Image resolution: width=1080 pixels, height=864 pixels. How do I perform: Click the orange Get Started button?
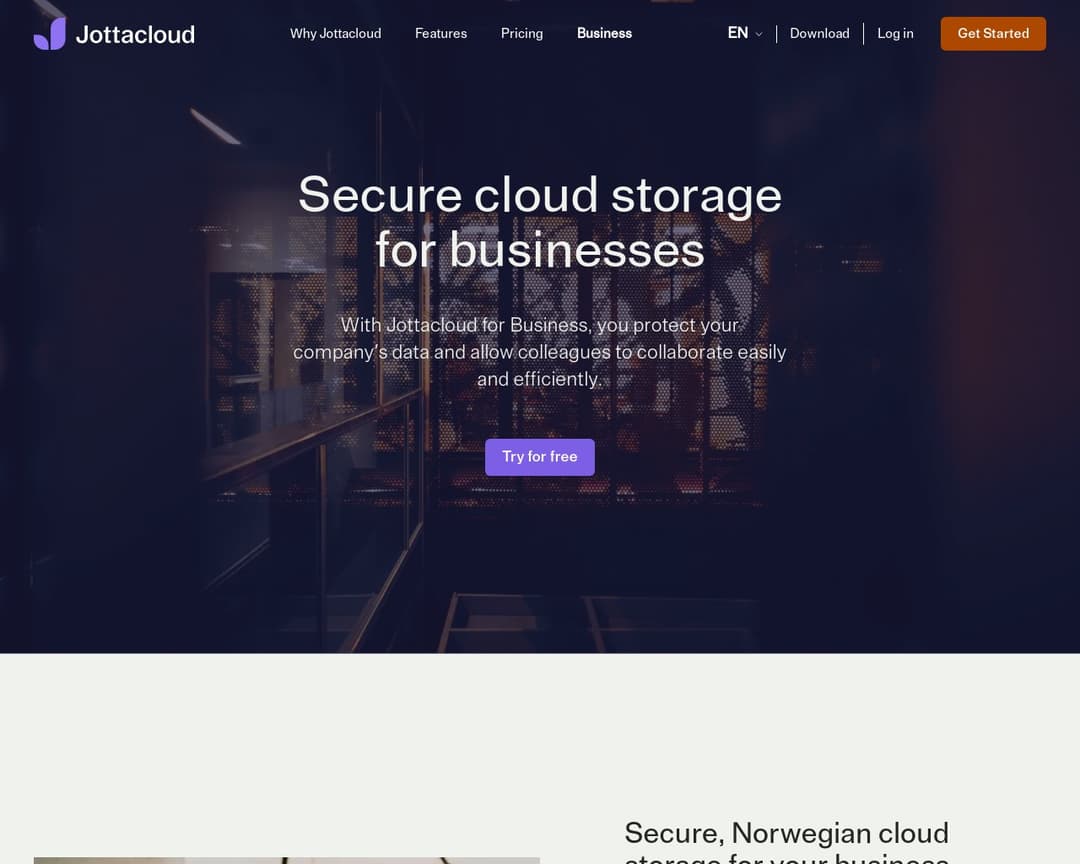click(993, 34)
